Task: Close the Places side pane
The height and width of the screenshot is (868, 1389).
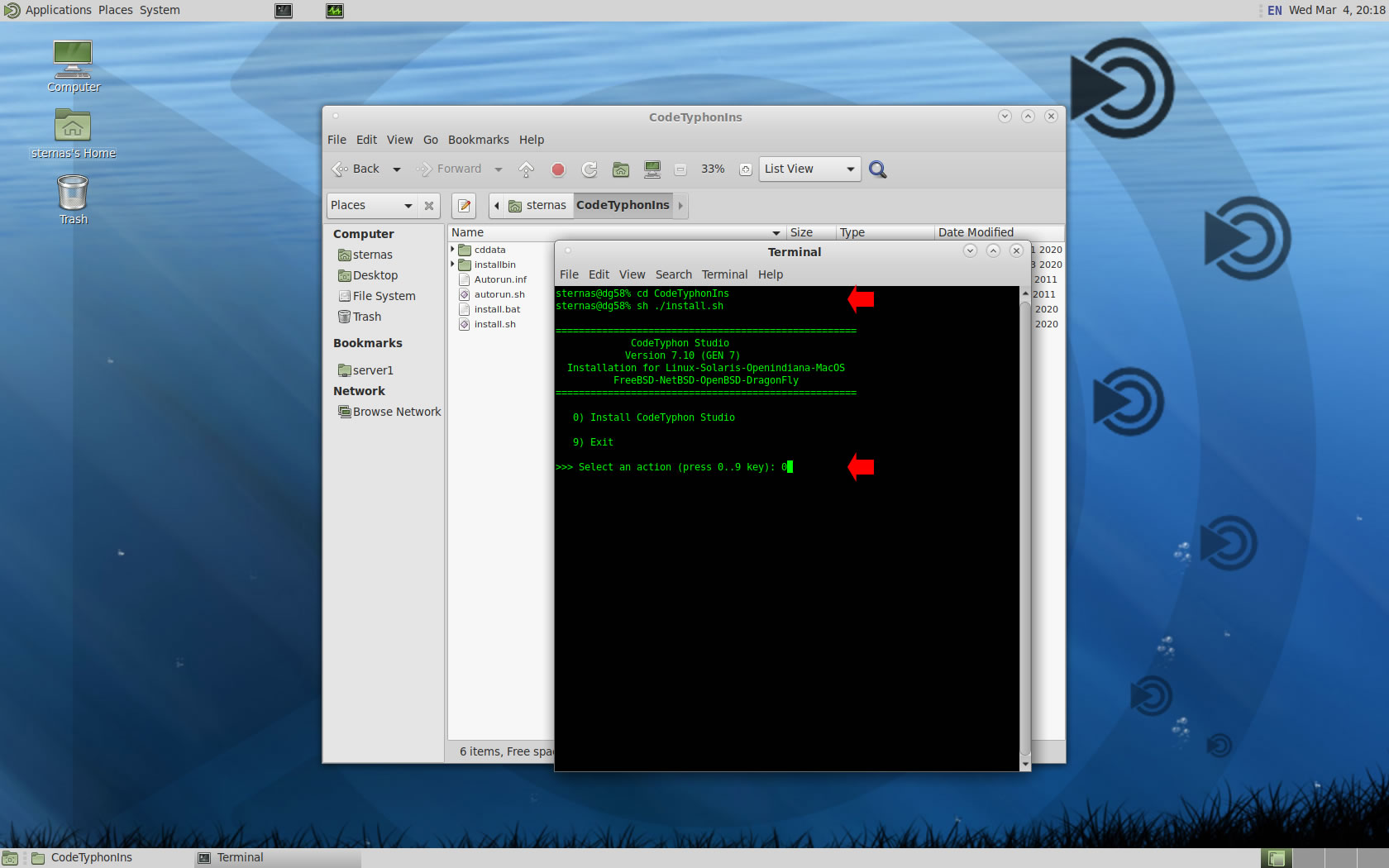Action: point(429,206)
